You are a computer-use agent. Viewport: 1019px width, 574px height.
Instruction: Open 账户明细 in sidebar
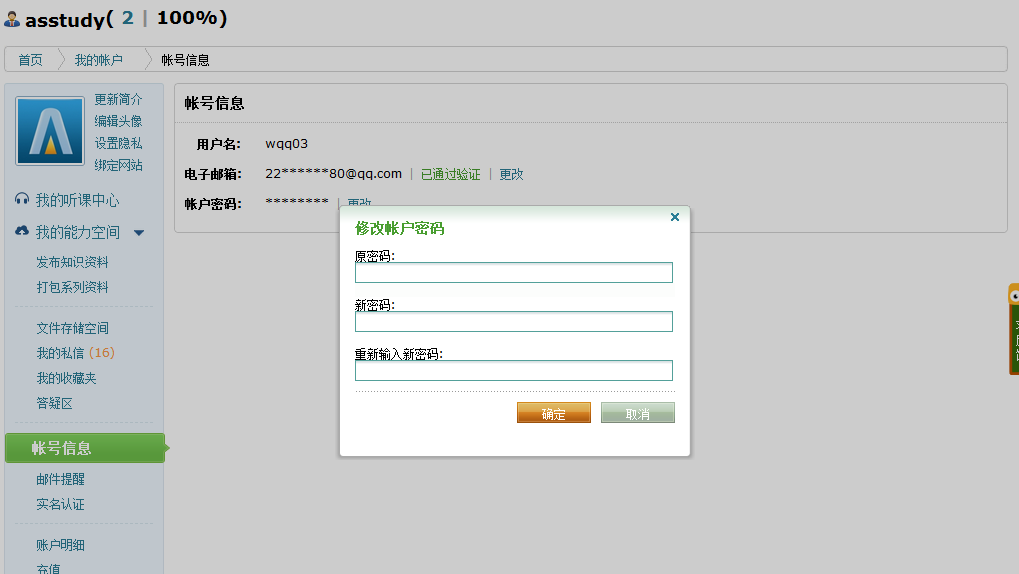tap(60, 545)
